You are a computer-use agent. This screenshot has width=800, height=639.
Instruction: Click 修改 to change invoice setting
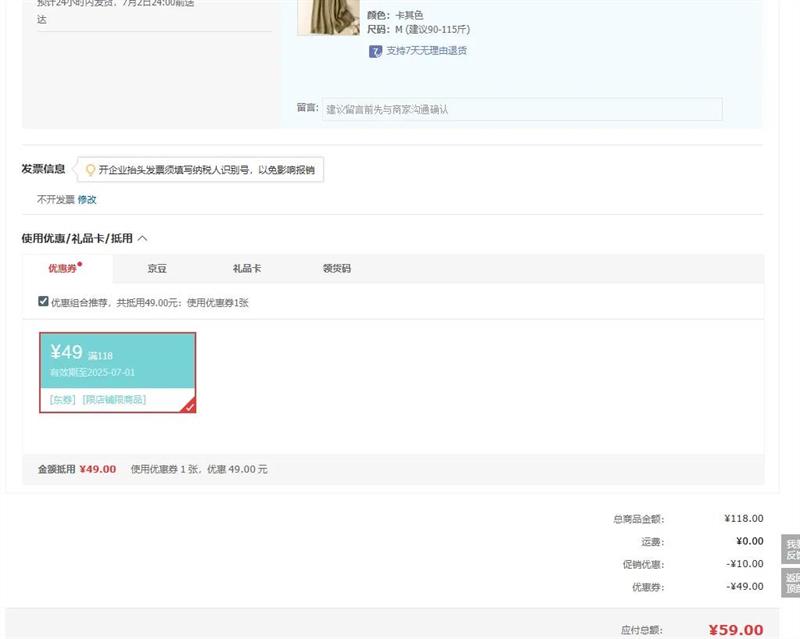(x=87, y=199)
